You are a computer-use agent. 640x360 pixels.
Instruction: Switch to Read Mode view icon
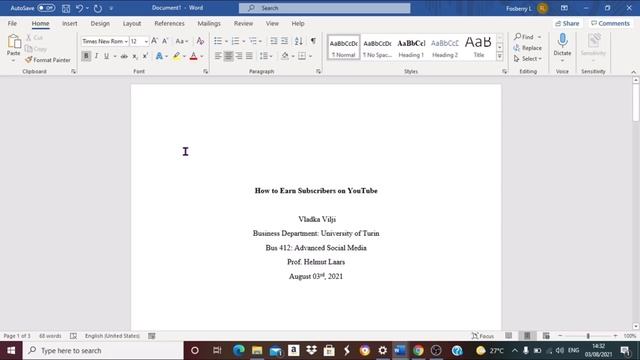[x=509, y=336]
